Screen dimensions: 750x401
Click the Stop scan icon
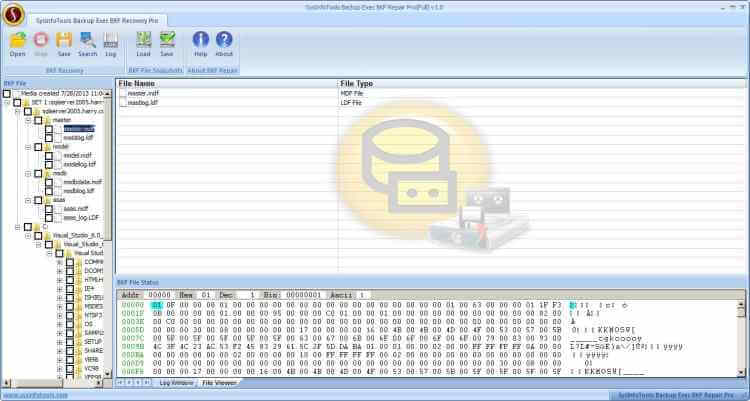click(x=41, y=40)
